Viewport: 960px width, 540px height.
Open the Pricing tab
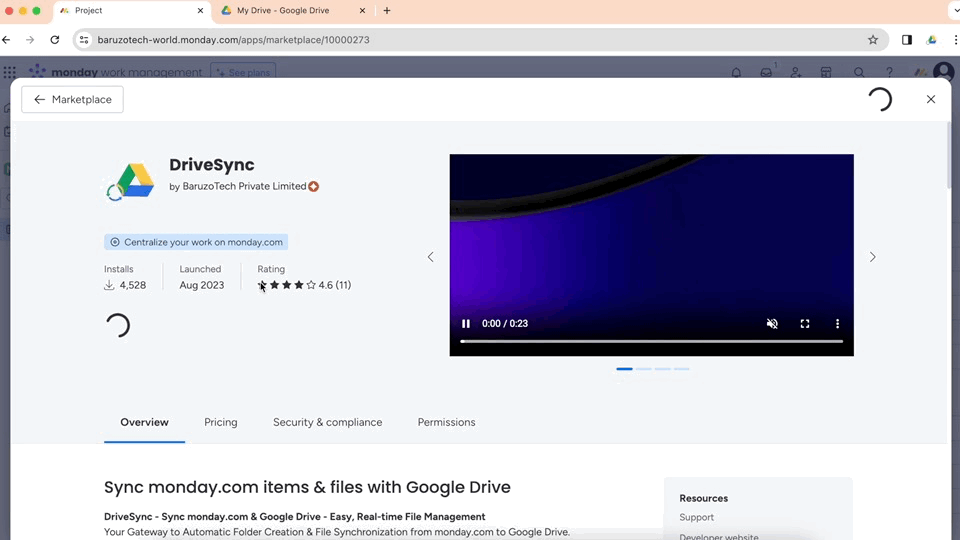(220, 422)
